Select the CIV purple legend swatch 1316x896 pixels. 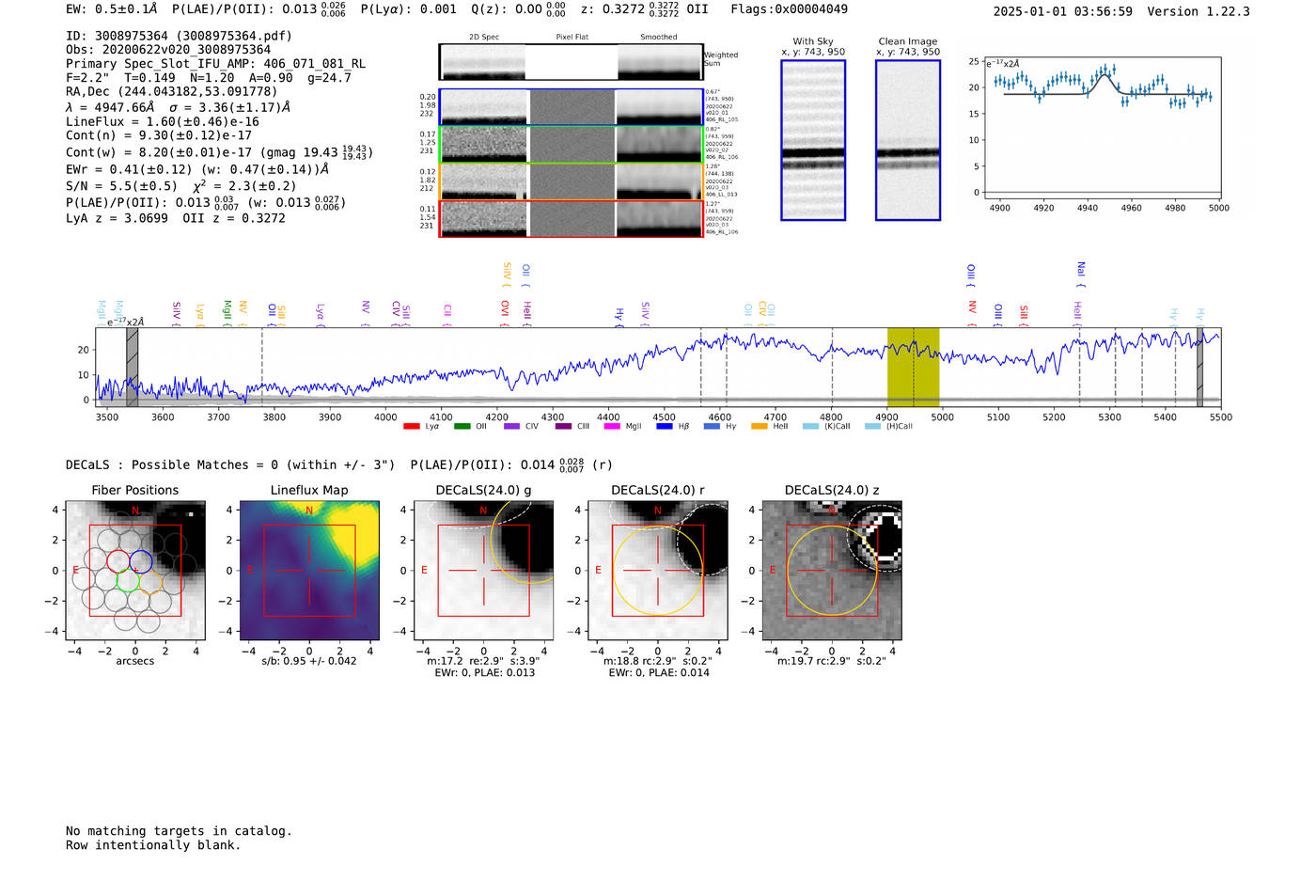(511, 427)
